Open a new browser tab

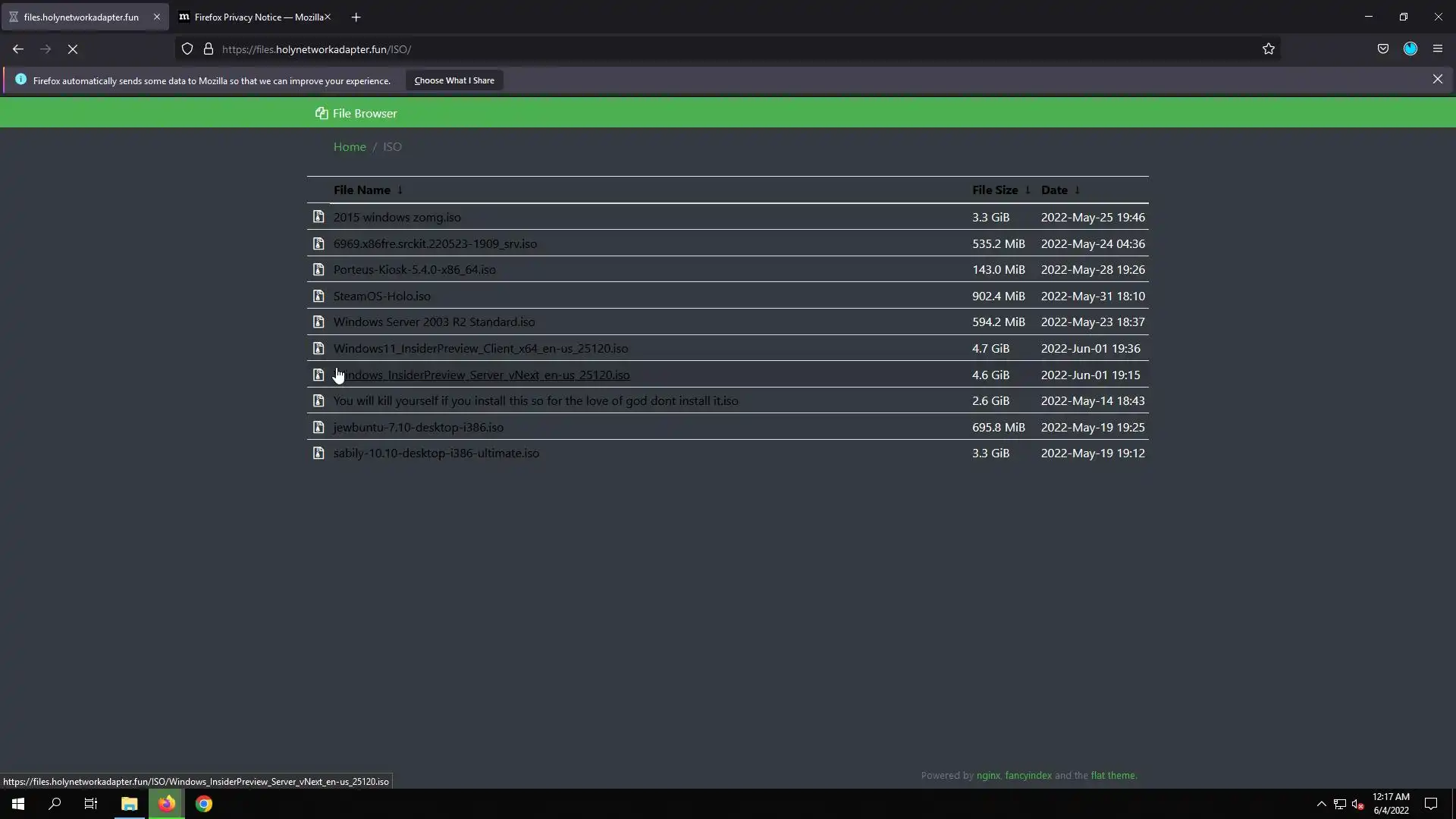pyautogui.click(x=356, y=17)
